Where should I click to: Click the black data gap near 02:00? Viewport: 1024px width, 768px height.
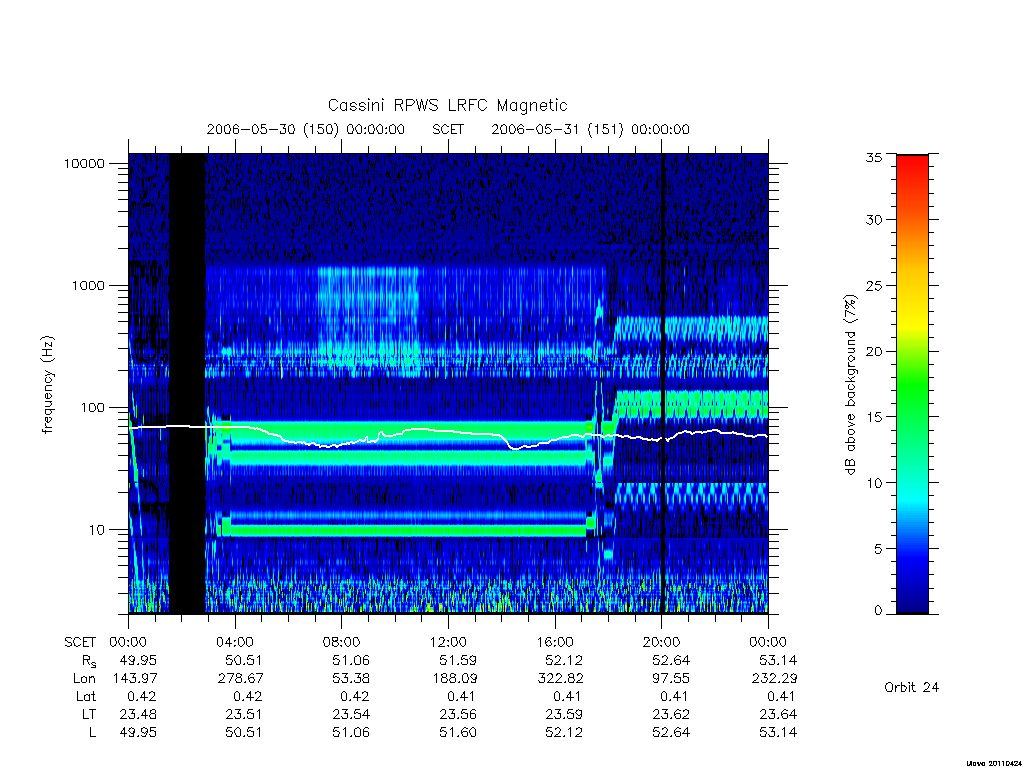click(187, 383)
